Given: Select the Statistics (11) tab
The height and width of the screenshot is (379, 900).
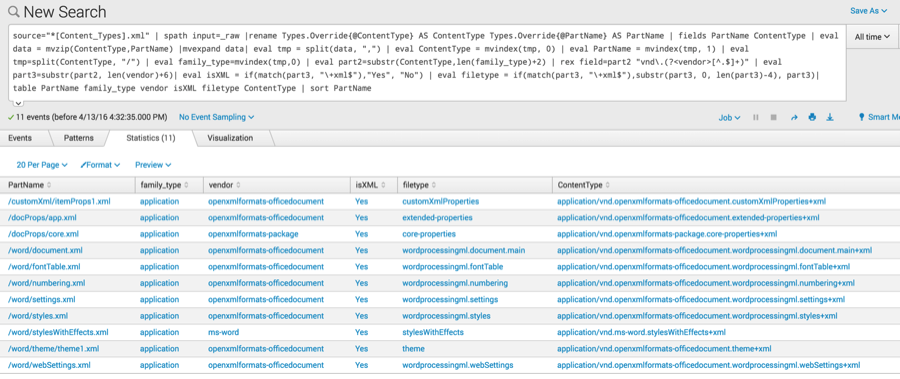Looking at the screenshot, I should (x=151, y=138).
